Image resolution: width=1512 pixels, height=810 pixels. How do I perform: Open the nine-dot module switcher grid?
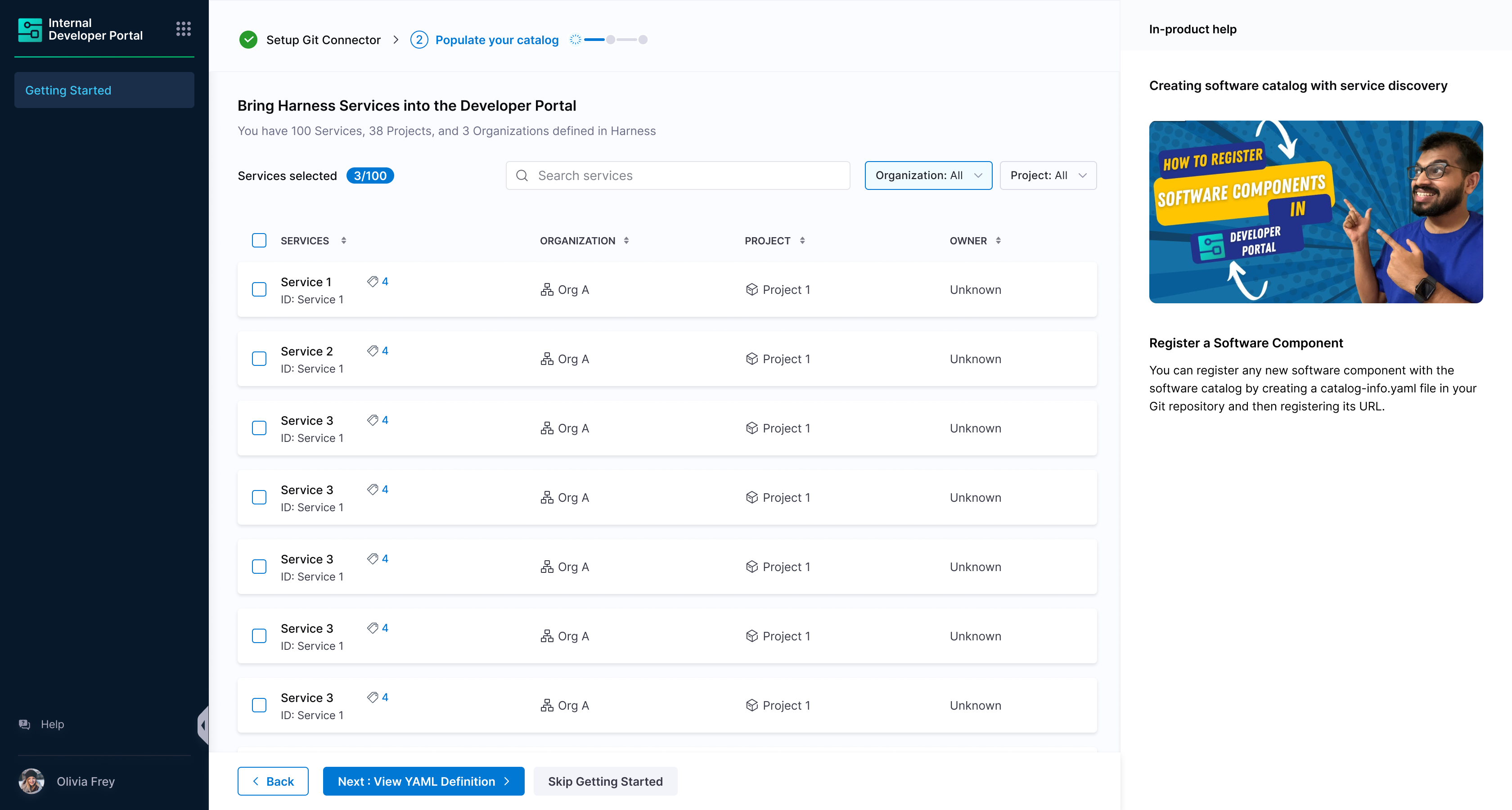[x=183, y=29]
